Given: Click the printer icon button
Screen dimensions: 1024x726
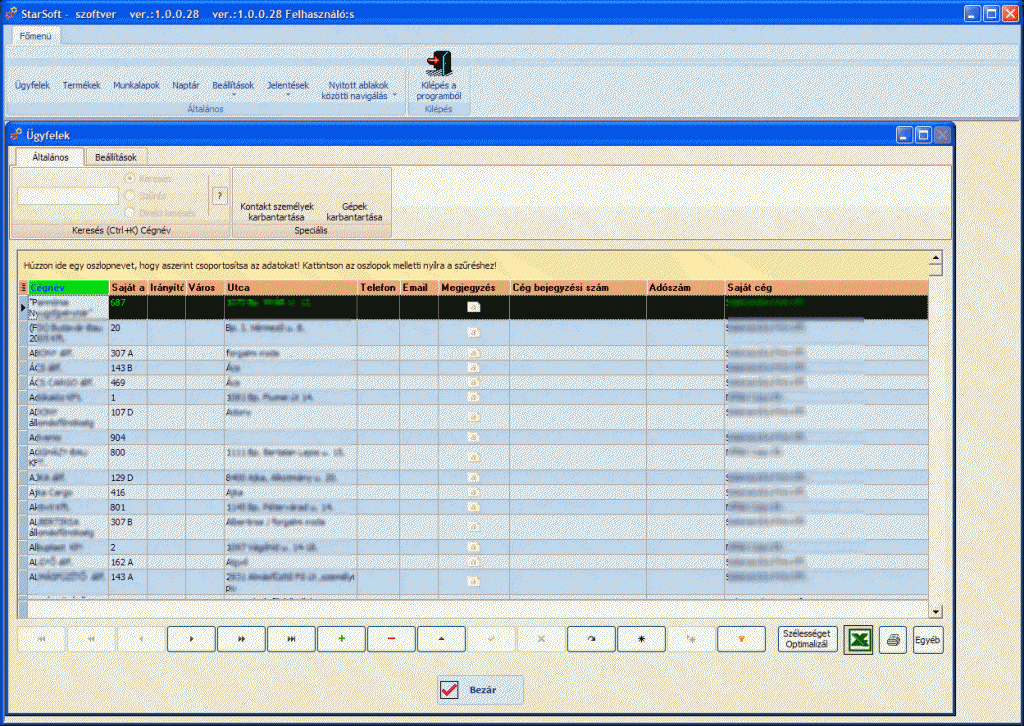Looking at the screenshot, I should point(892,639).
